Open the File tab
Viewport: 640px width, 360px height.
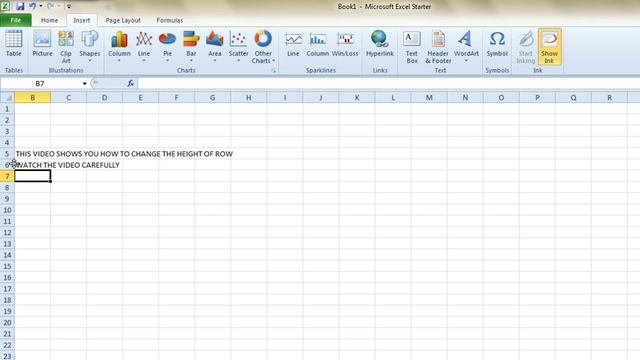(16, 20)
